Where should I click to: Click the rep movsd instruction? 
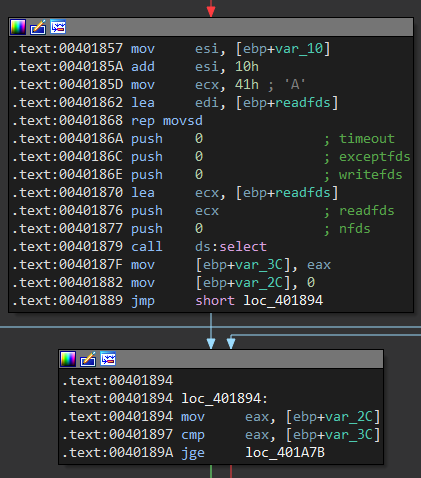point(167,121)
